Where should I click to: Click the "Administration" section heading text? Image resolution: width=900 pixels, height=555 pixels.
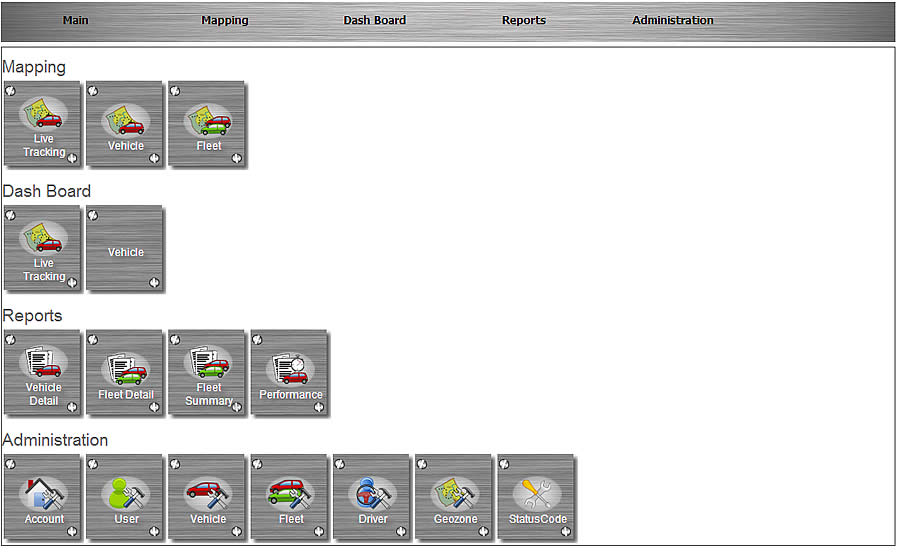tap(56, 440)
